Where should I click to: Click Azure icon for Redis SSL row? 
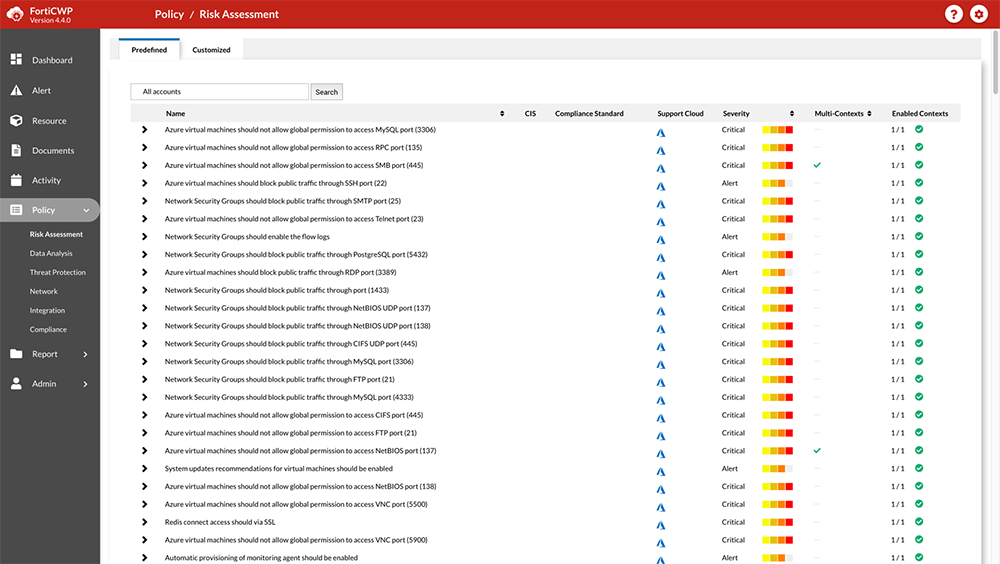point(661,525)
